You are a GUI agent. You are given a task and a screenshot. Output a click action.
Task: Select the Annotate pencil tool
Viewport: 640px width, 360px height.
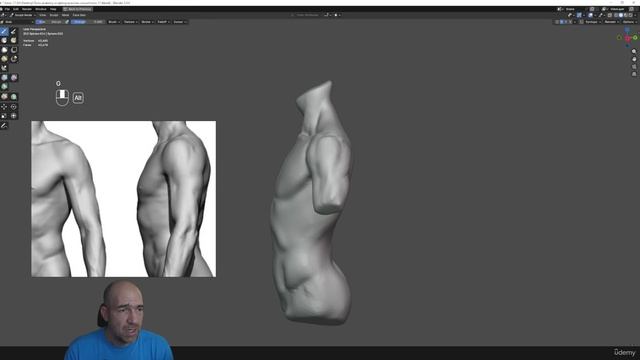(4, 126)
